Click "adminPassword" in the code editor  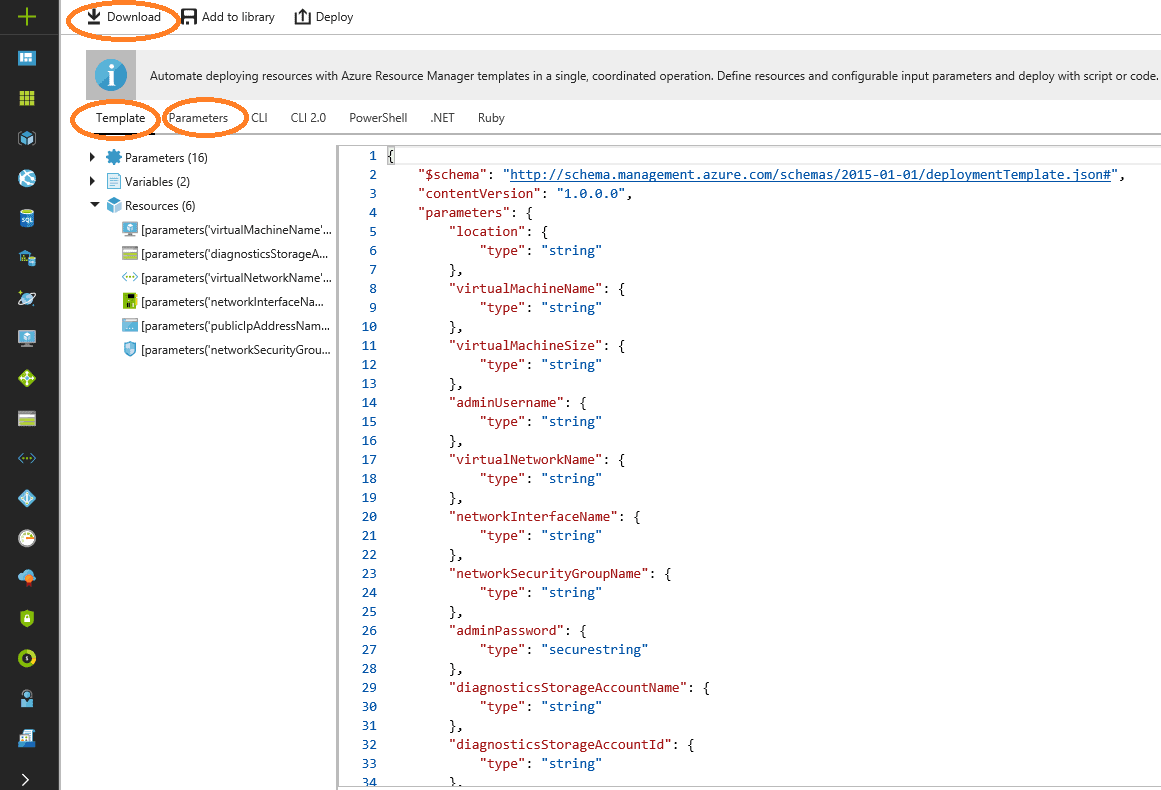(x=506, y=631)
